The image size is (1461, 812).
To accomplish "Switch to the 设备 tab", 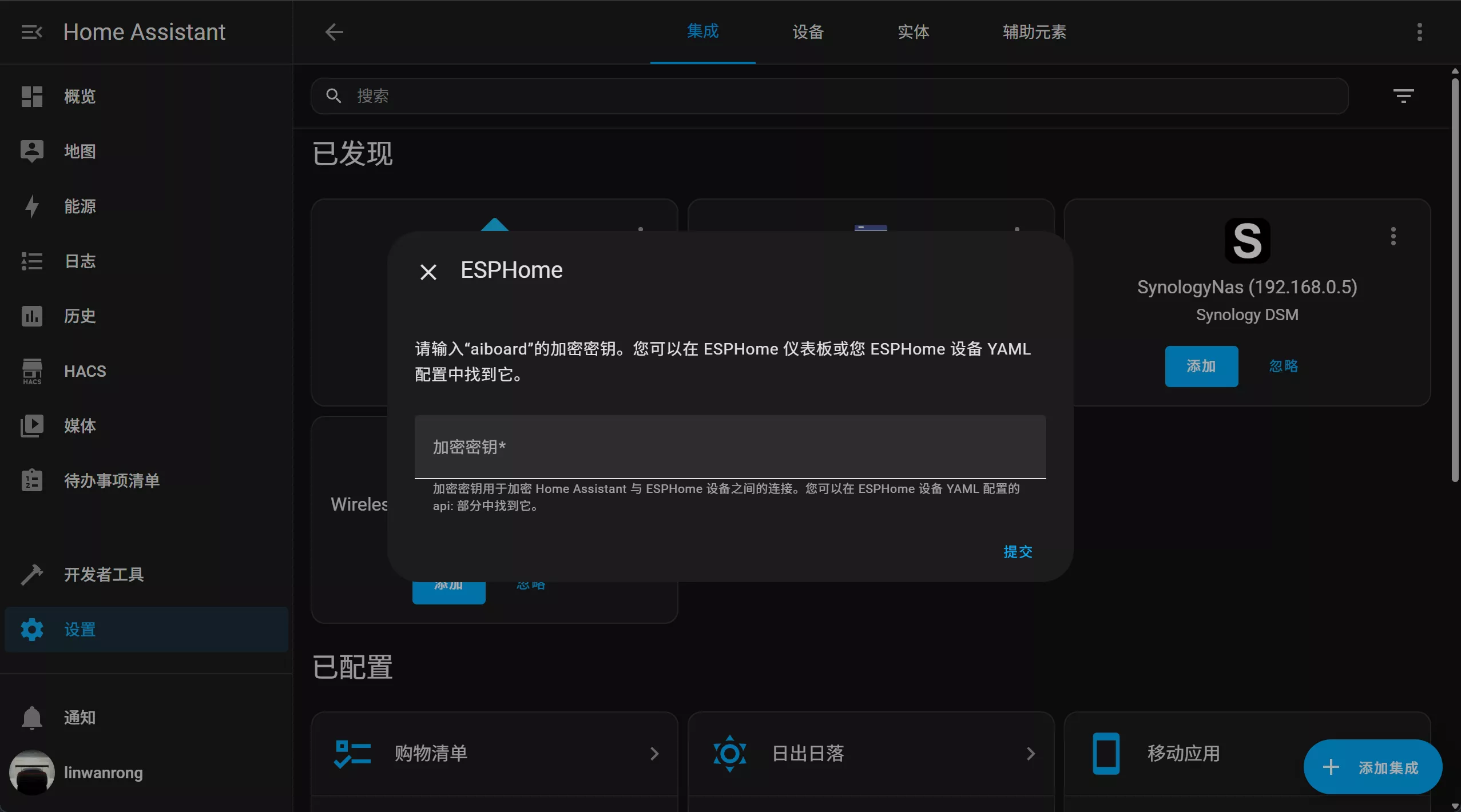I will tap(808, 32).
